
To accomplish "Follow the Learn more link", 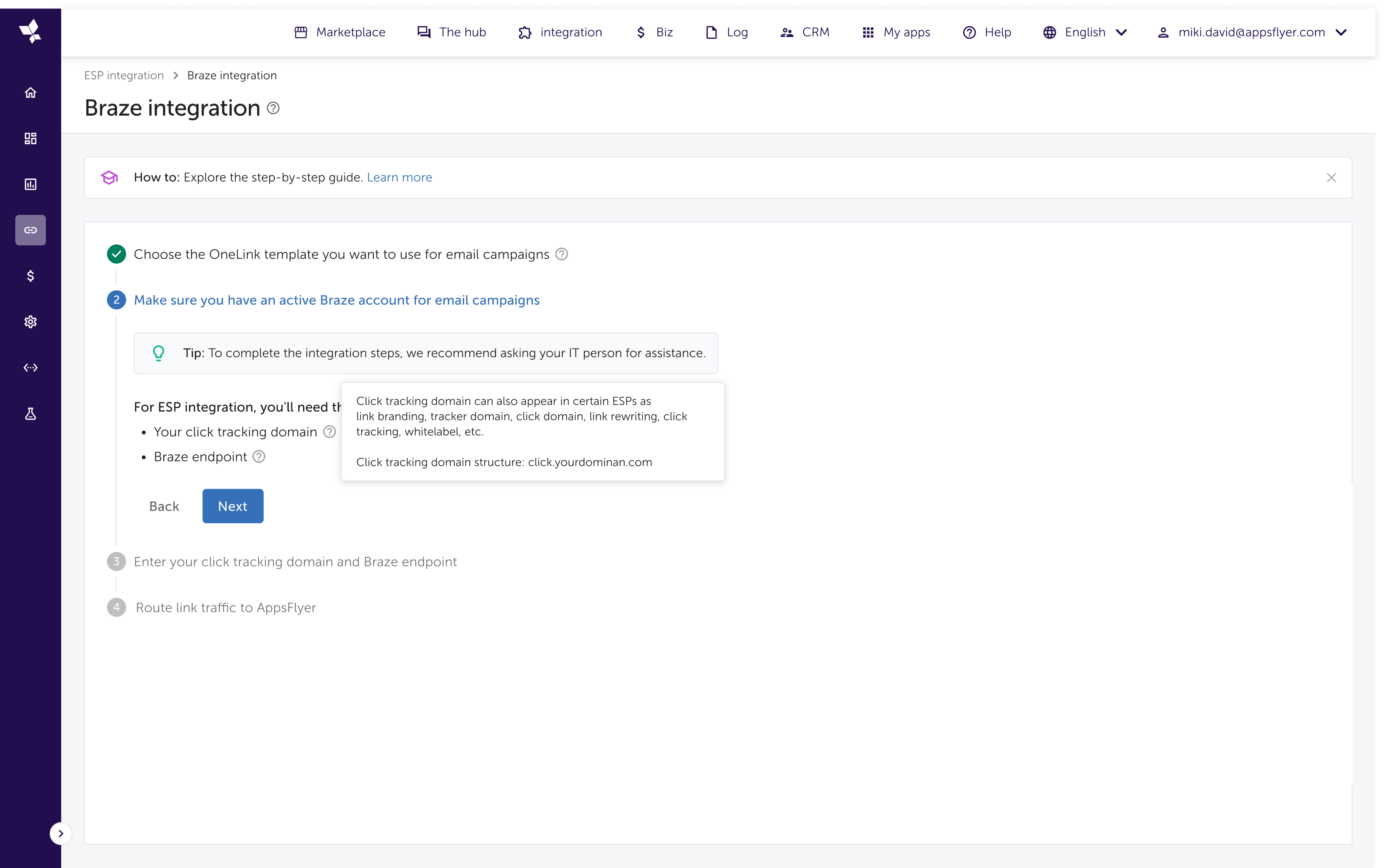I will click(x=399, y=177).
